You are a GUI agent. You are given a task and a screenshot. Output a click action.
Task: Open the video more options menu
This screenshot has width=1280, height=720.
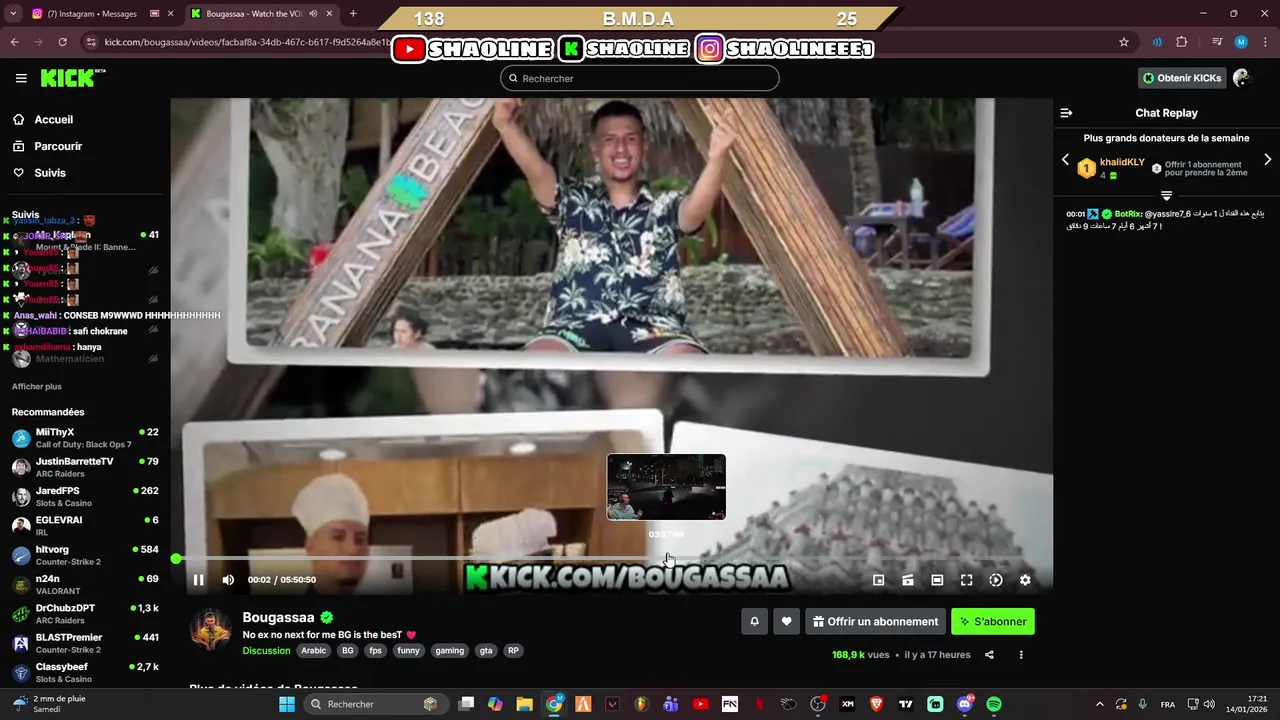coord(1021,655)
